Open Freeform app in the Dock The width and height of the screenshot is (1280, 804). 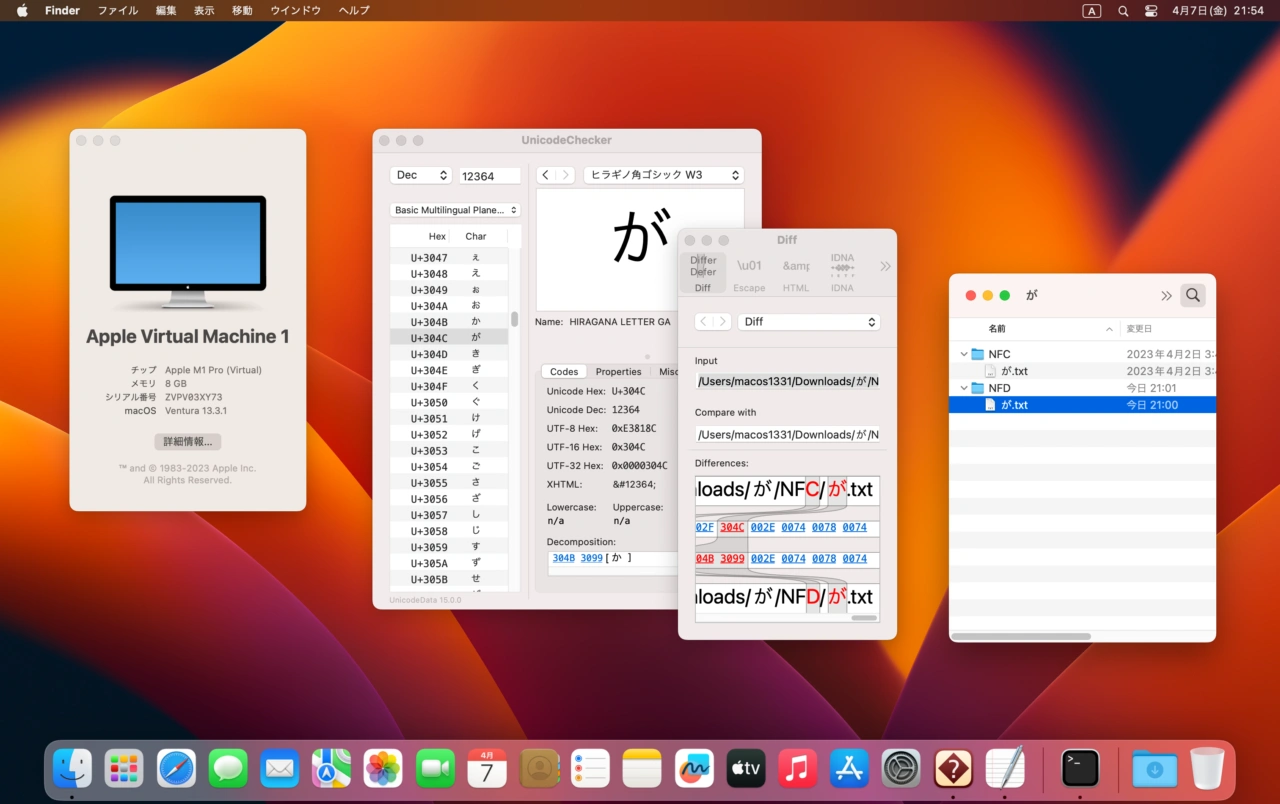tap(694, 768)
